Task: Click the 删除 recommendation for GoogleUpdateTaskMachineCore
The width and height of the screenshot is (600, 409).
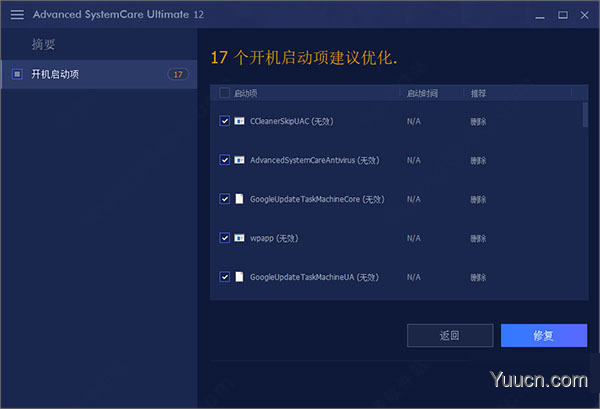Action: click(x=478, y=200)
